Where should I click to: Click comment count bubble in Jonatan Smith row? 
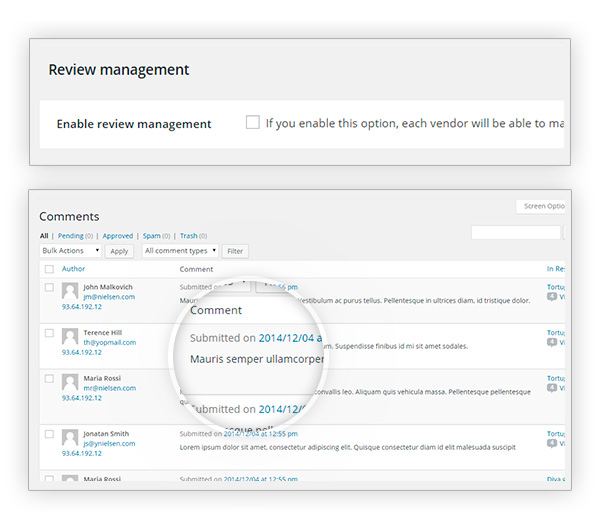552,443
